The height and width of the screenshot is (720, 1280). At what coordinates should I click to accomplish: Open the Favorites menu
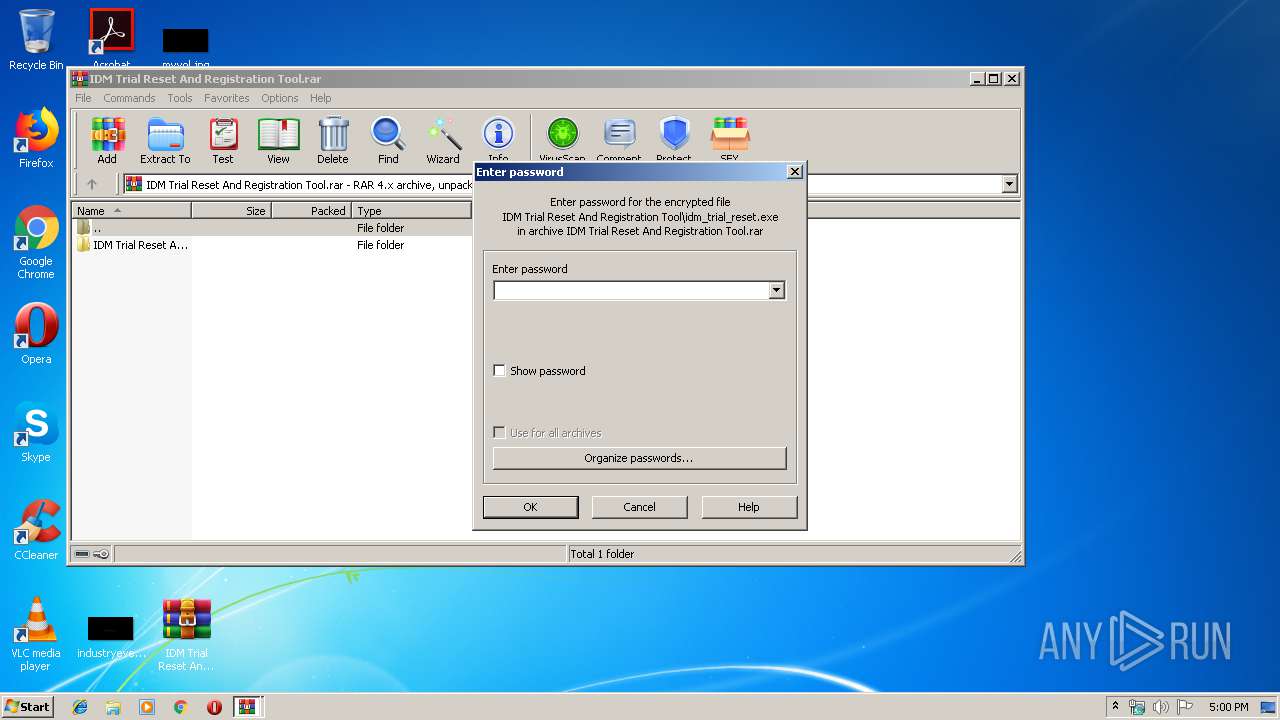pyautogui.click(x=227, y=98)
